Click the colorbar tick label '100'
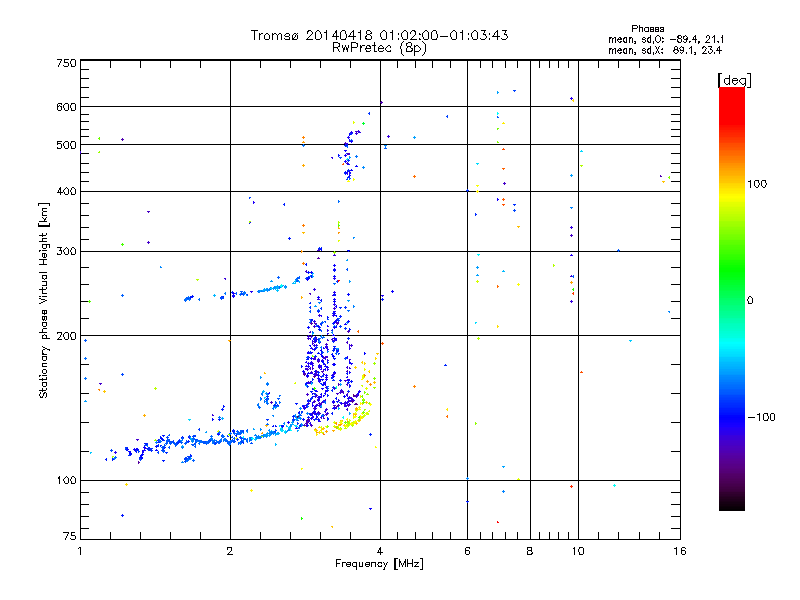The width and height of the screenshot is (800, 600). click(x=757, y=184)
